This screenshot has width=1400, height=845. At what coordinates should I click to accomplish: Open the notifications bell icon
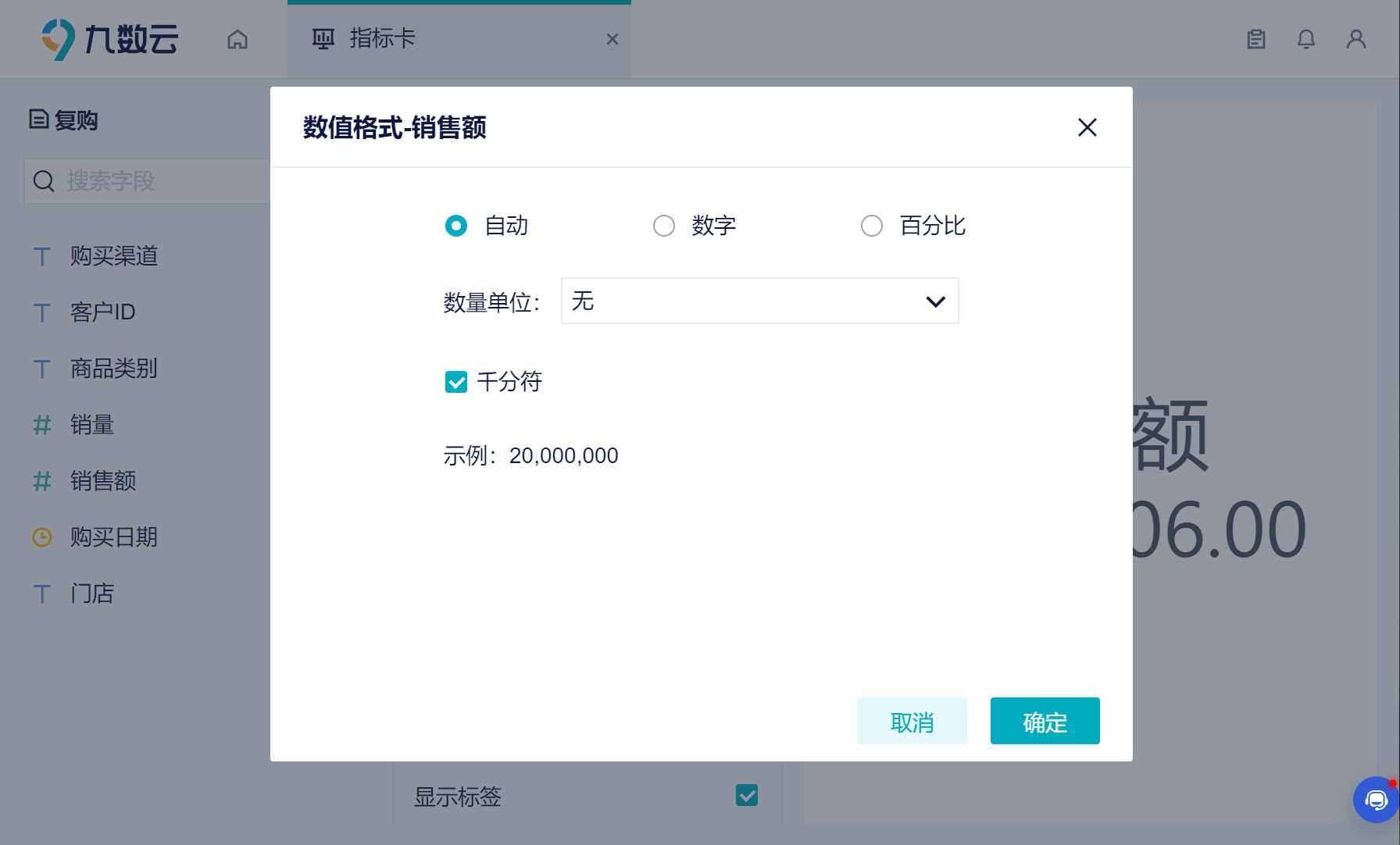tap(1306, 39)
